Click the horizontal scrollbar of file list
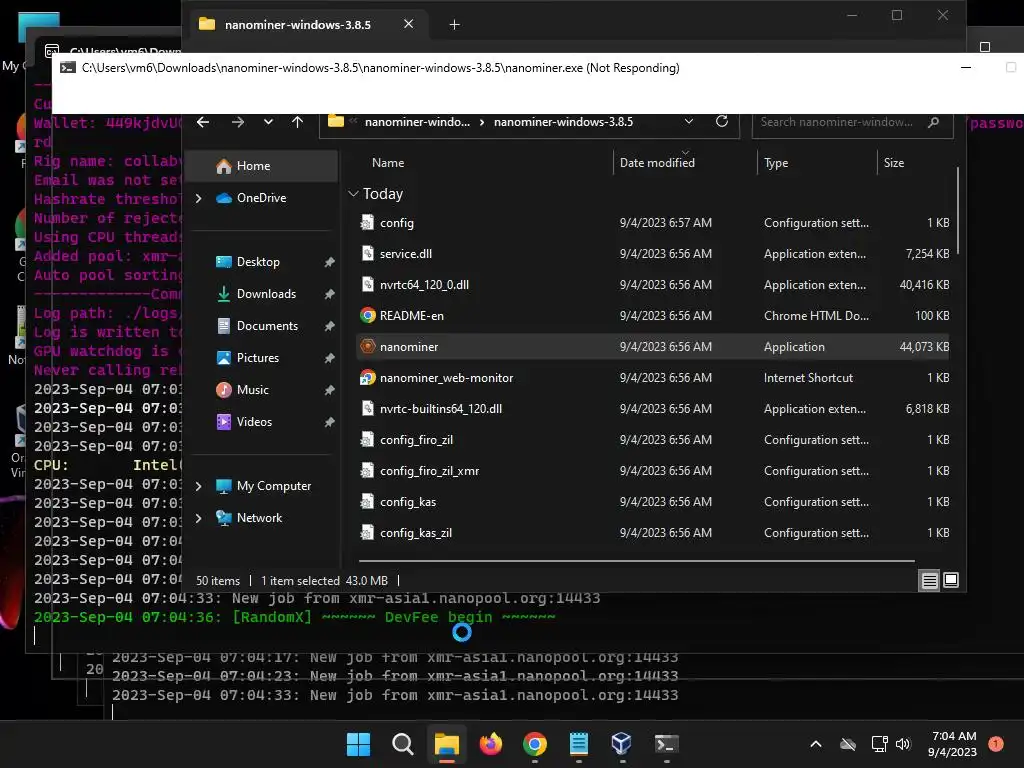The width and height of the screenshot is (1024, 768). [x=637, y=560]
